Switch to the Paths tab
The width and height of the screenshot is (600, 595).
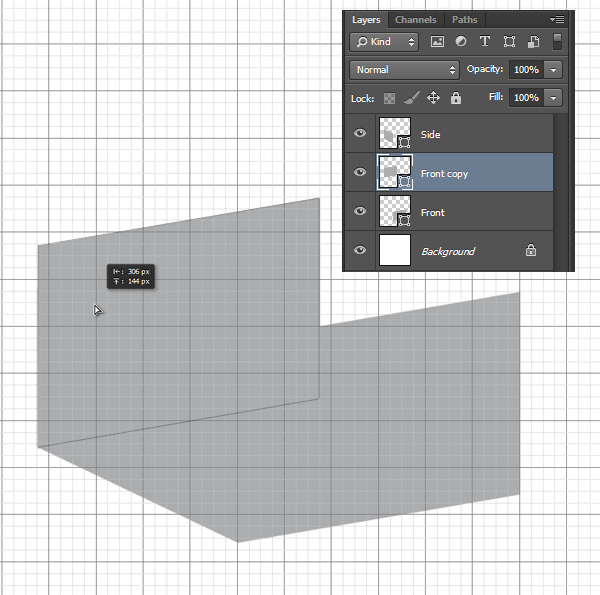coord(465,20)
